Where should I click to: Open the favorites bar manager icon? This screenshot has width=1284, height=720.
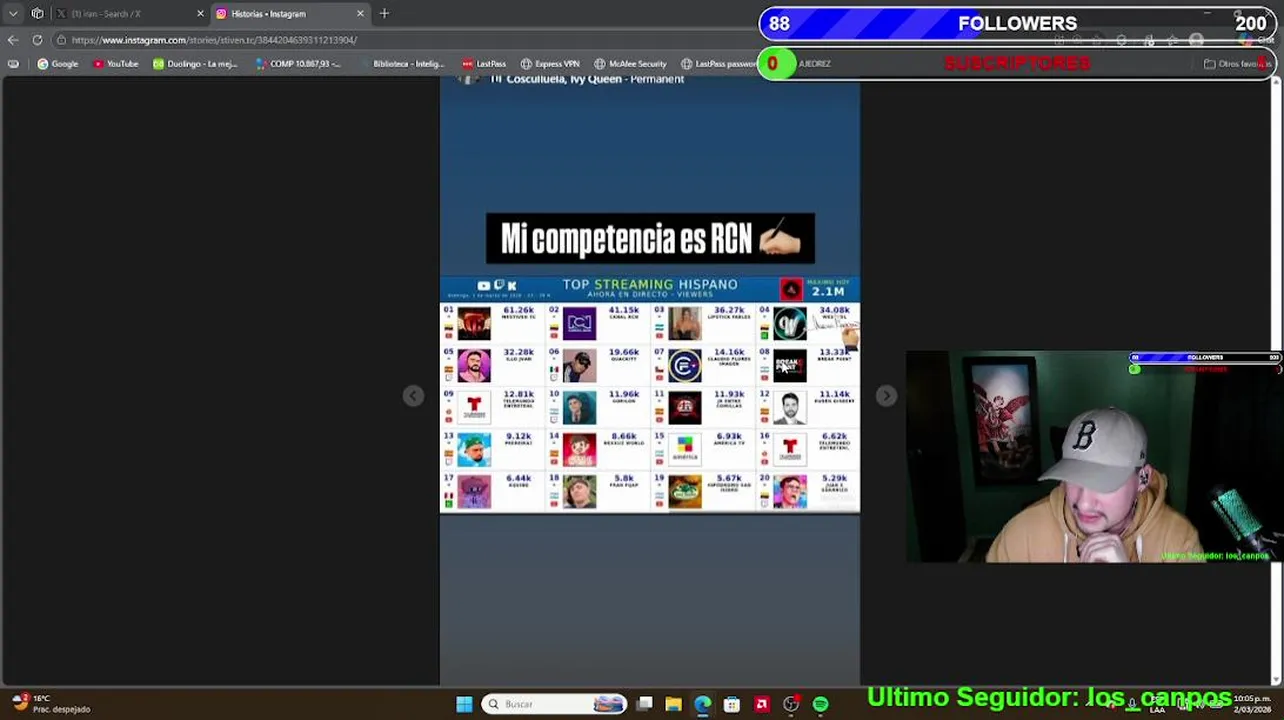click(x=13, y=64)
